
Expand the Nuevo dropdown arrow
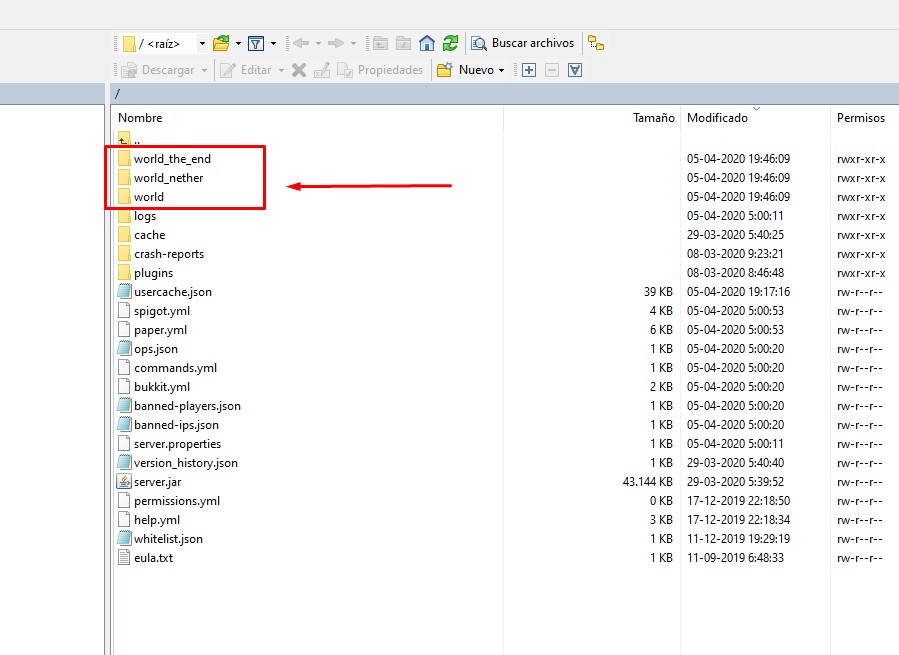(502, 70)
